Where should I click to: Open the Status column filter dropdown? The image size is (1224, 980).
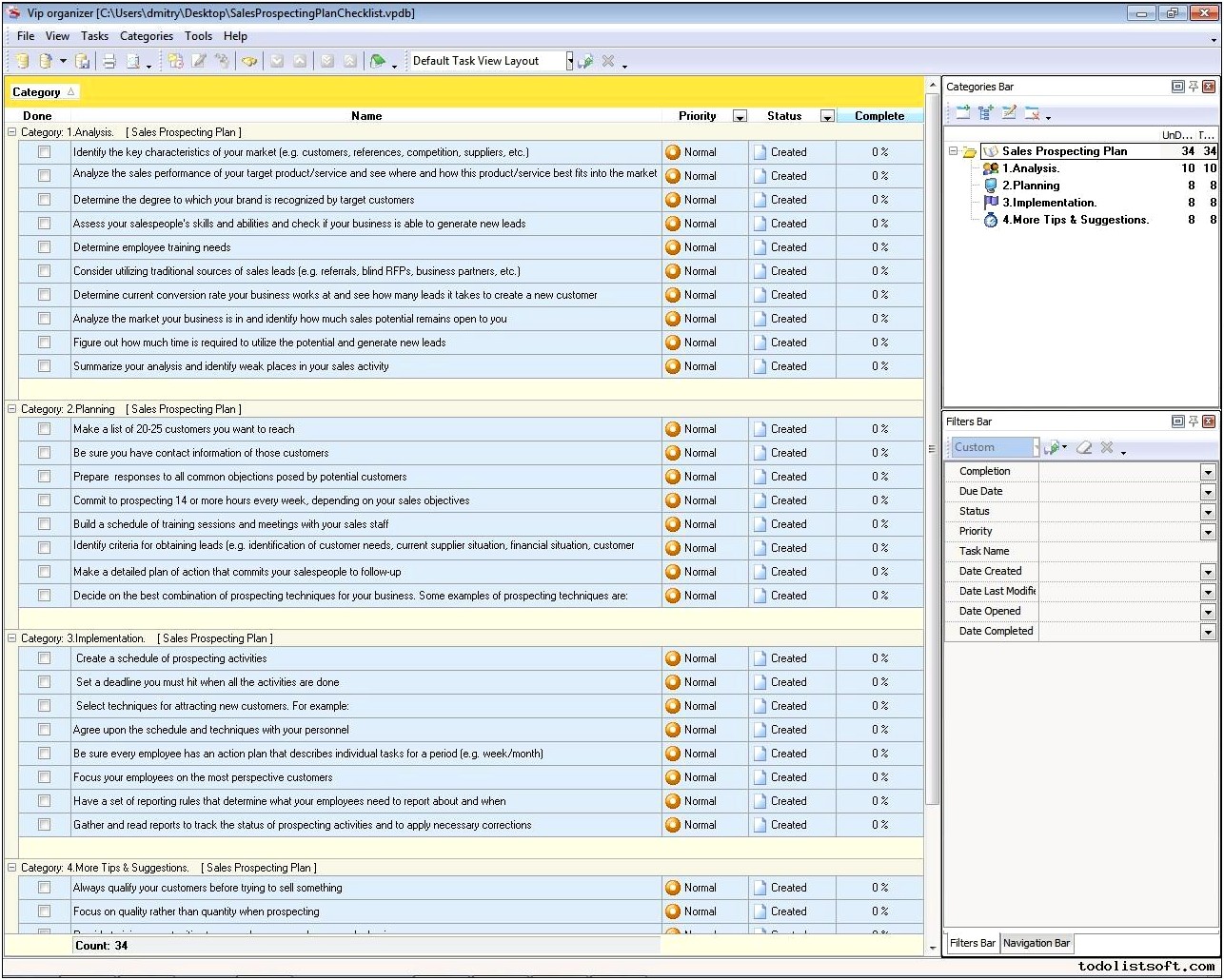[827, 116]
